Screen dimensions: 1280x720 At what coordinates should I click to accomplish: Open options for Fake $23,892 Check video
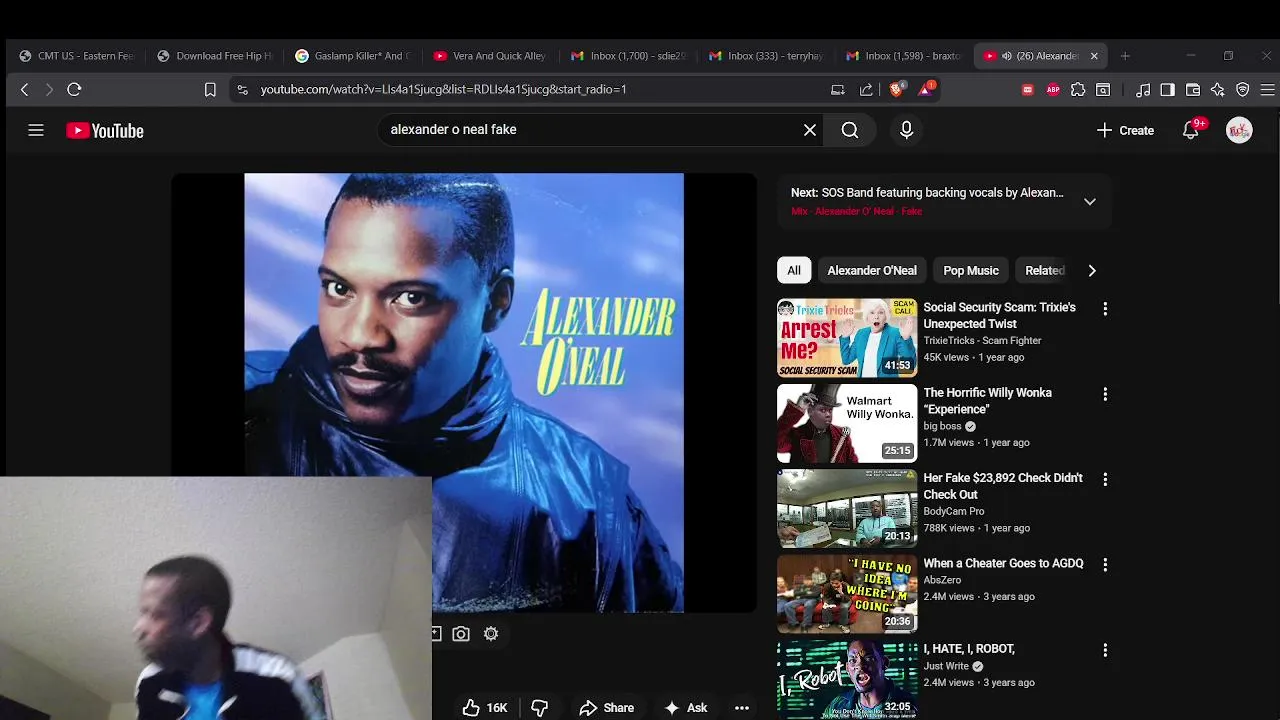1105,480
